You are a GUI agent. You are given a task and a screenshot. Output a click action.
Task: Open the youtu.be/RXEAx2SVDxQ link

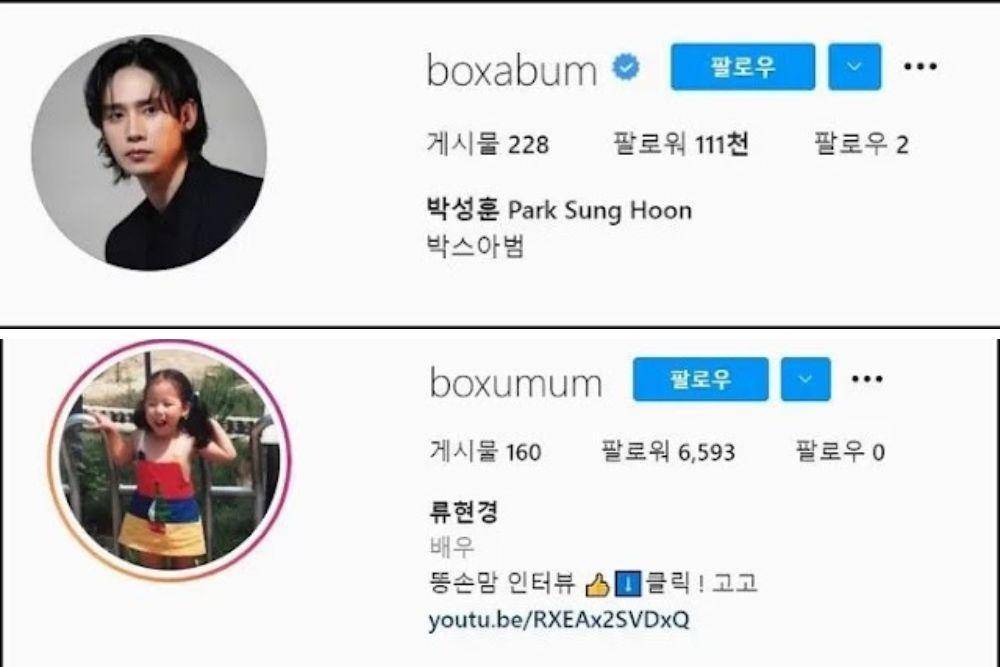tap(559, 620)
